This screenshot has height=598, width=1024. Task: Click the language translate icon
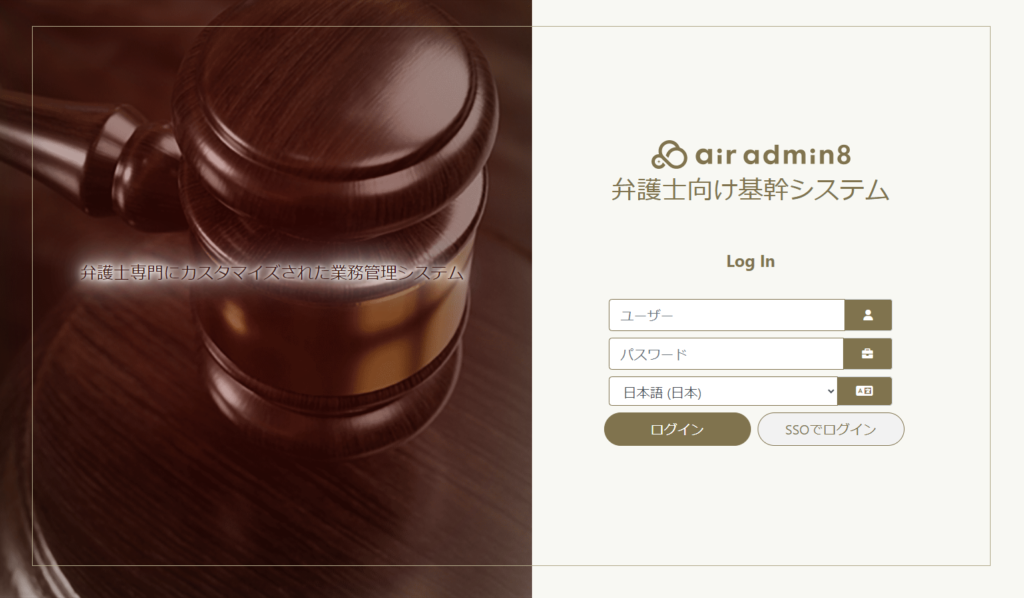point(864,391)
